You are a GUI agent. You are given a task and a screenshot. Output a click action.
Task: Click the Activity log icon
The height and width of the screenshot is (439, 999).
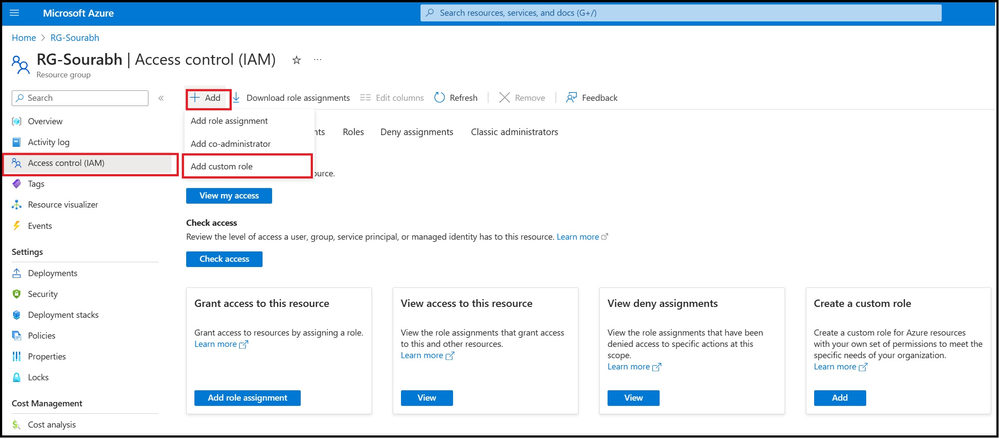(x=17, y=142)
